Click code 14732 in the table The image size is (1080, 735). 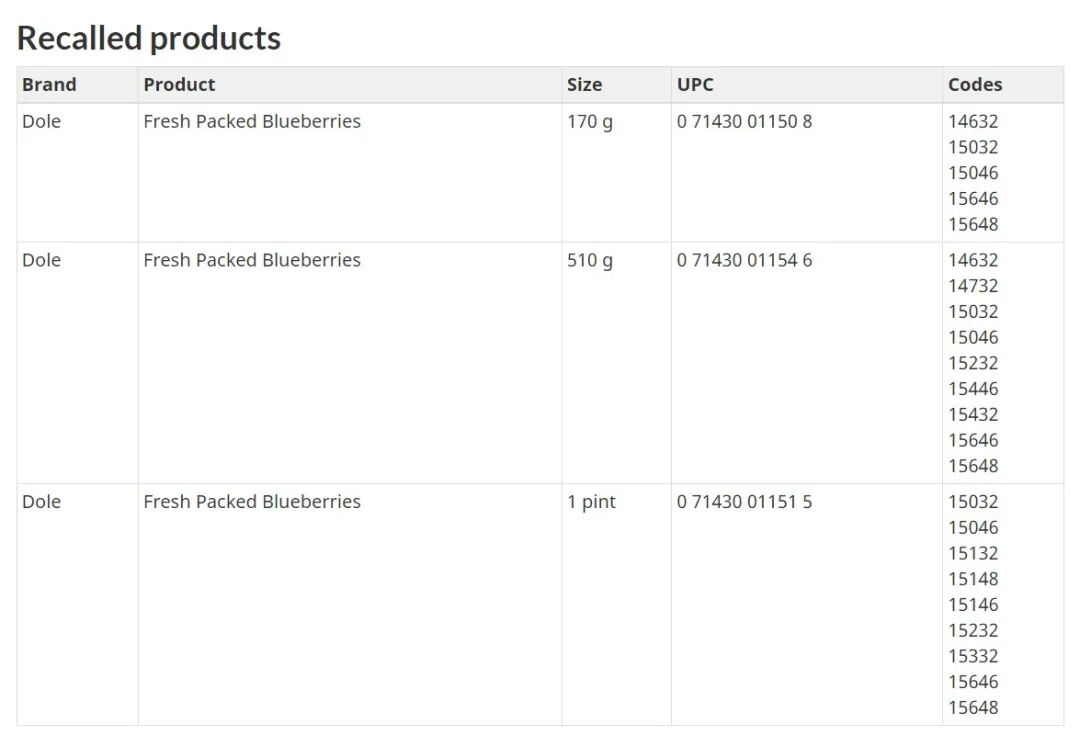(x=973, y=286)
